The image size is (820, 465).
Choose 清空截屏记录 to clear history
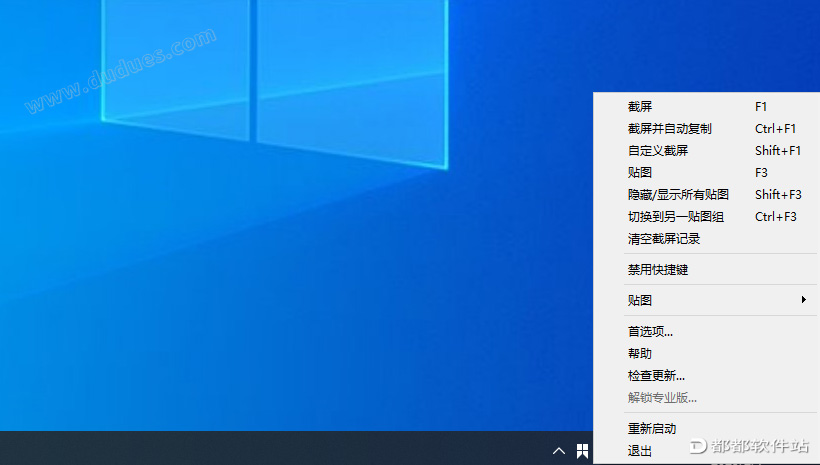pyautogui.click(x=664, y=239)
